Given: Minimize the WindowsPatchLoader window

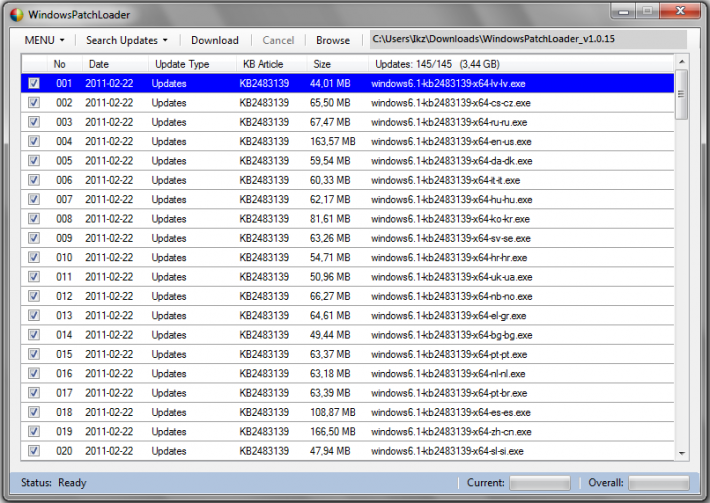Looking at the screenshot, I should coord(624,11).
